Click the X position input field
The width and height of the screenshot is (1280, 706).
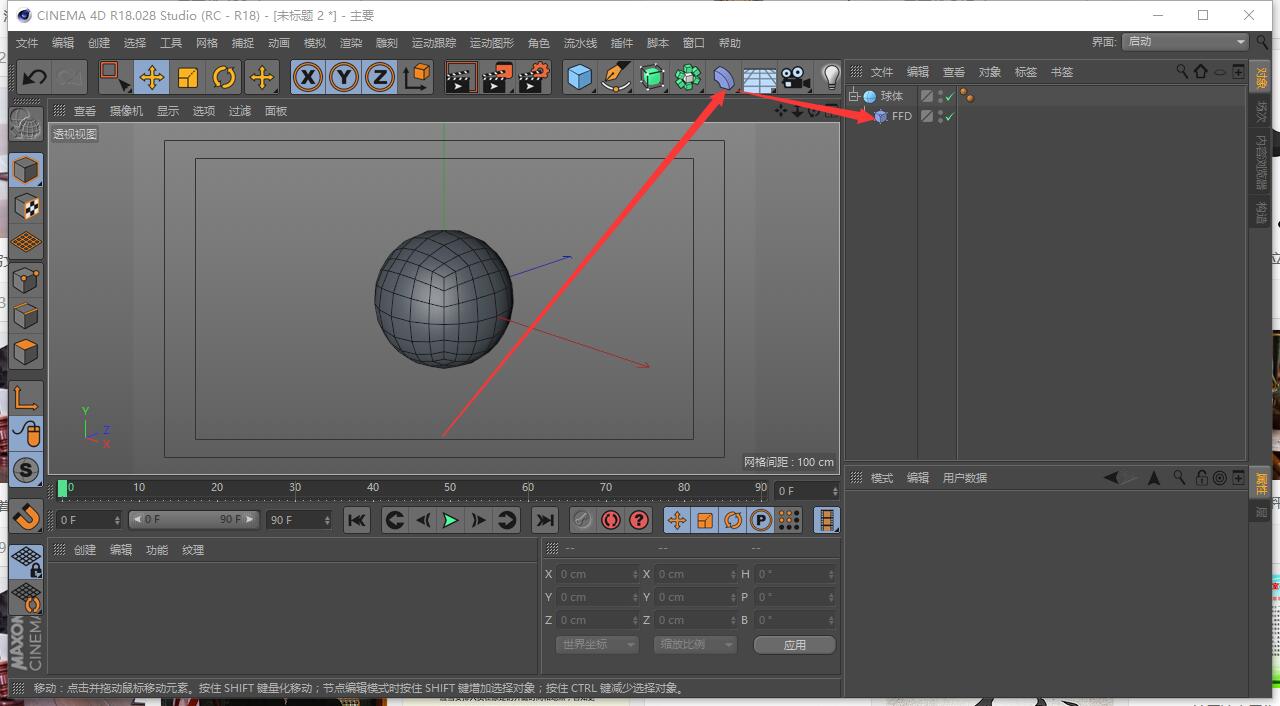point(597,574)
